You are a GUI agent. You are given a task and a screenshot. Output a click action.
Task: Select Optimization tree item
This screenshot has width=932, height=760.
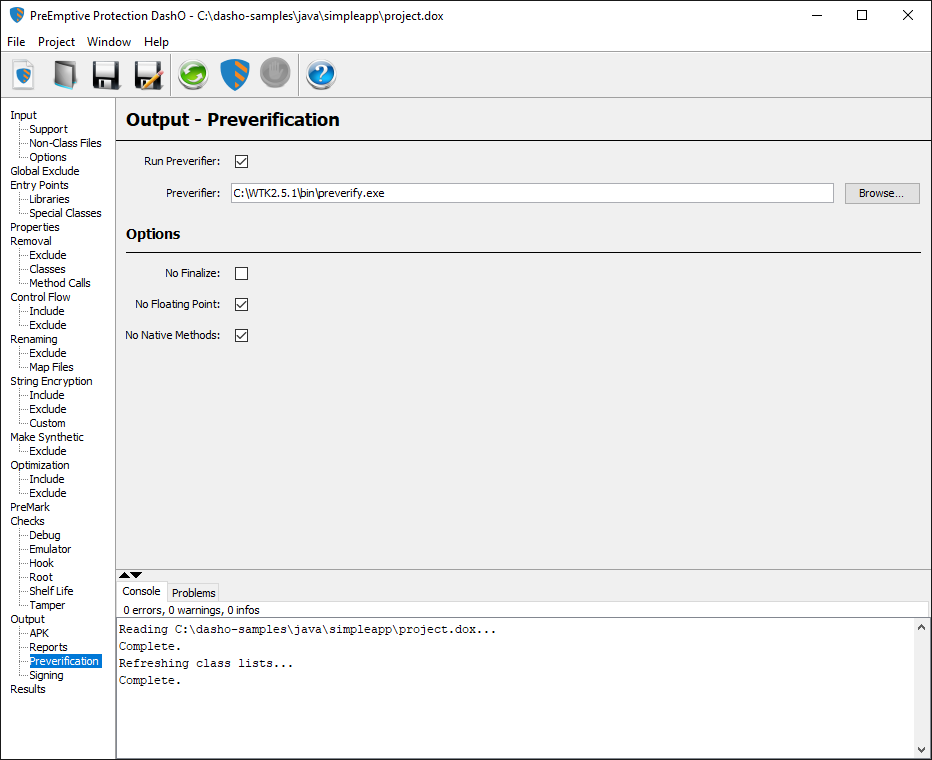click(40, 465)
